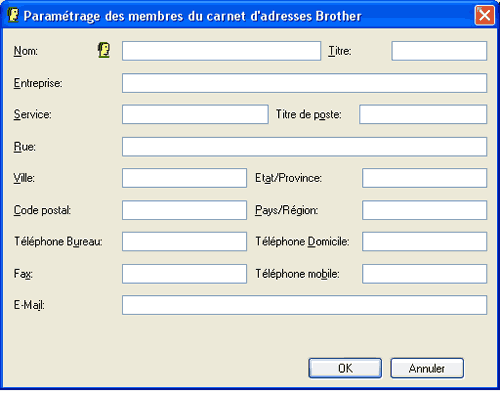Click the dialog title bar text
The image size is (500, 394).
tap(192, 16)
